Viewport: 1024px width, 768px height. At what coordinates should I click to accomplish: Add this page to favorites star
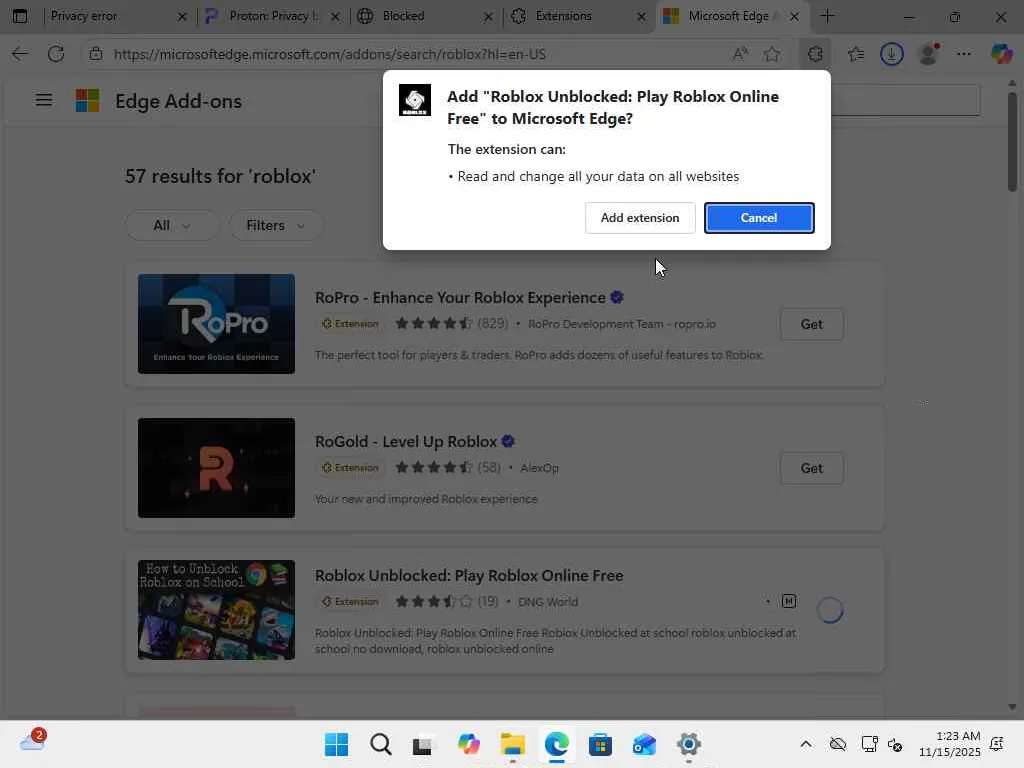click(772, 54)
